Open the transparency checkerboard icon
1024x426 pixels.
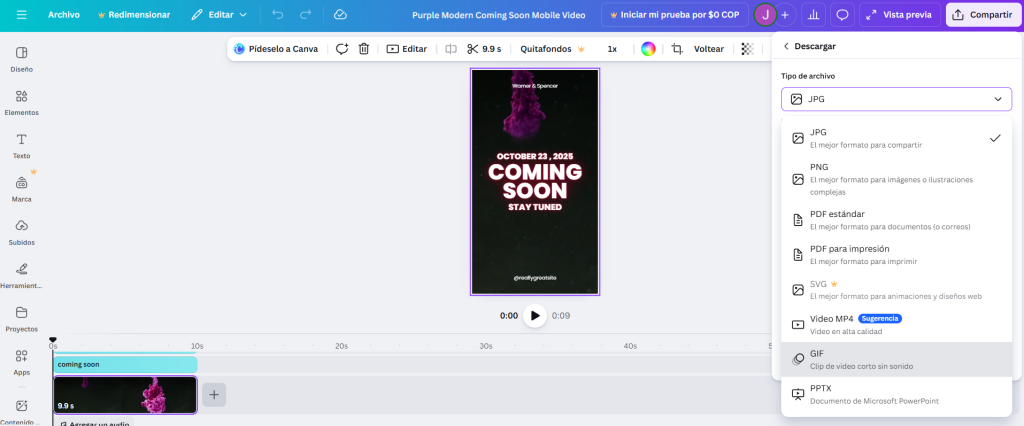coord(746,49)
